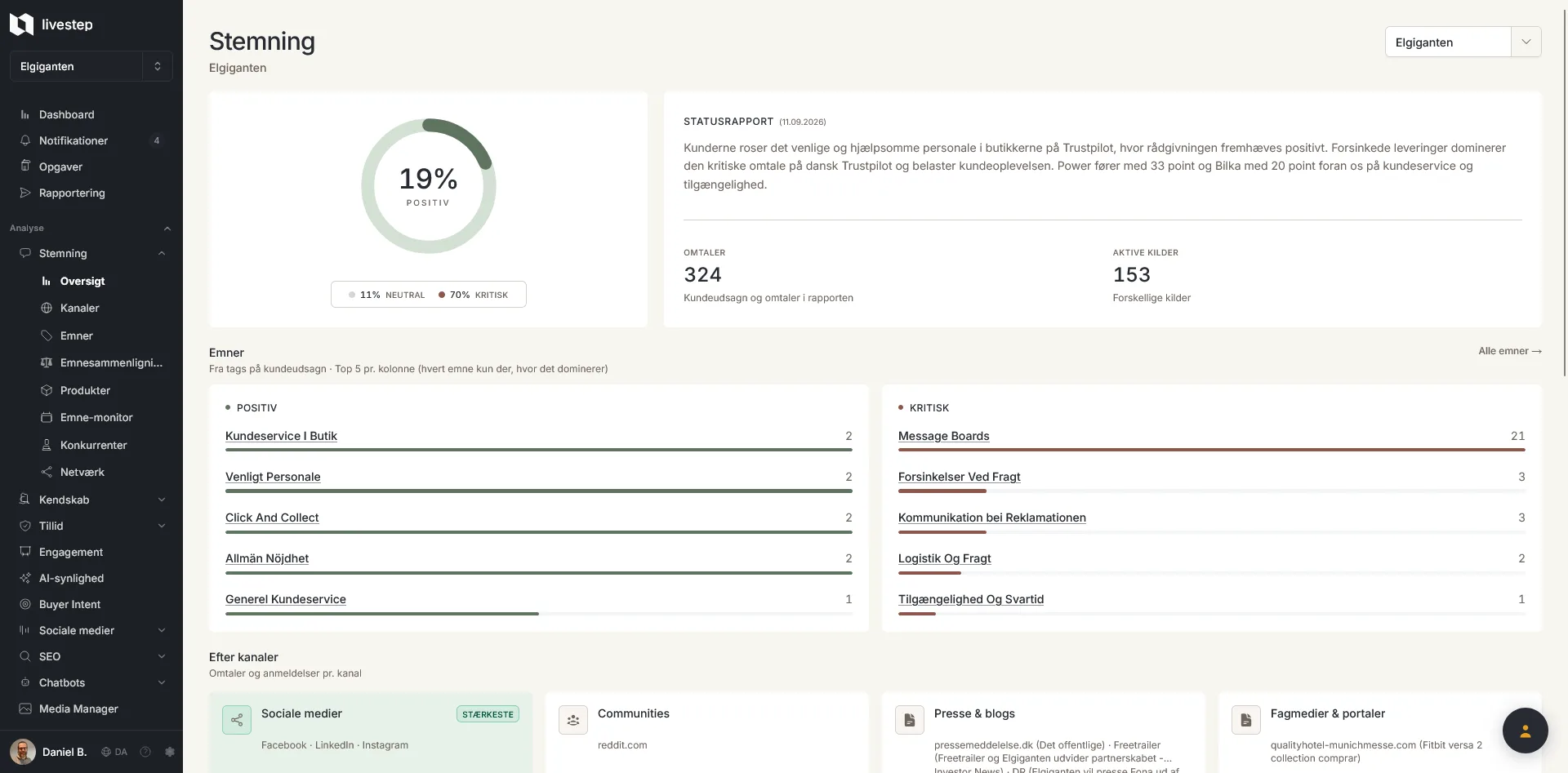This screenshot has width=1568, height=773.
Task: Click the Opgaver clipboard icon
Action: (x=25, y=167)
